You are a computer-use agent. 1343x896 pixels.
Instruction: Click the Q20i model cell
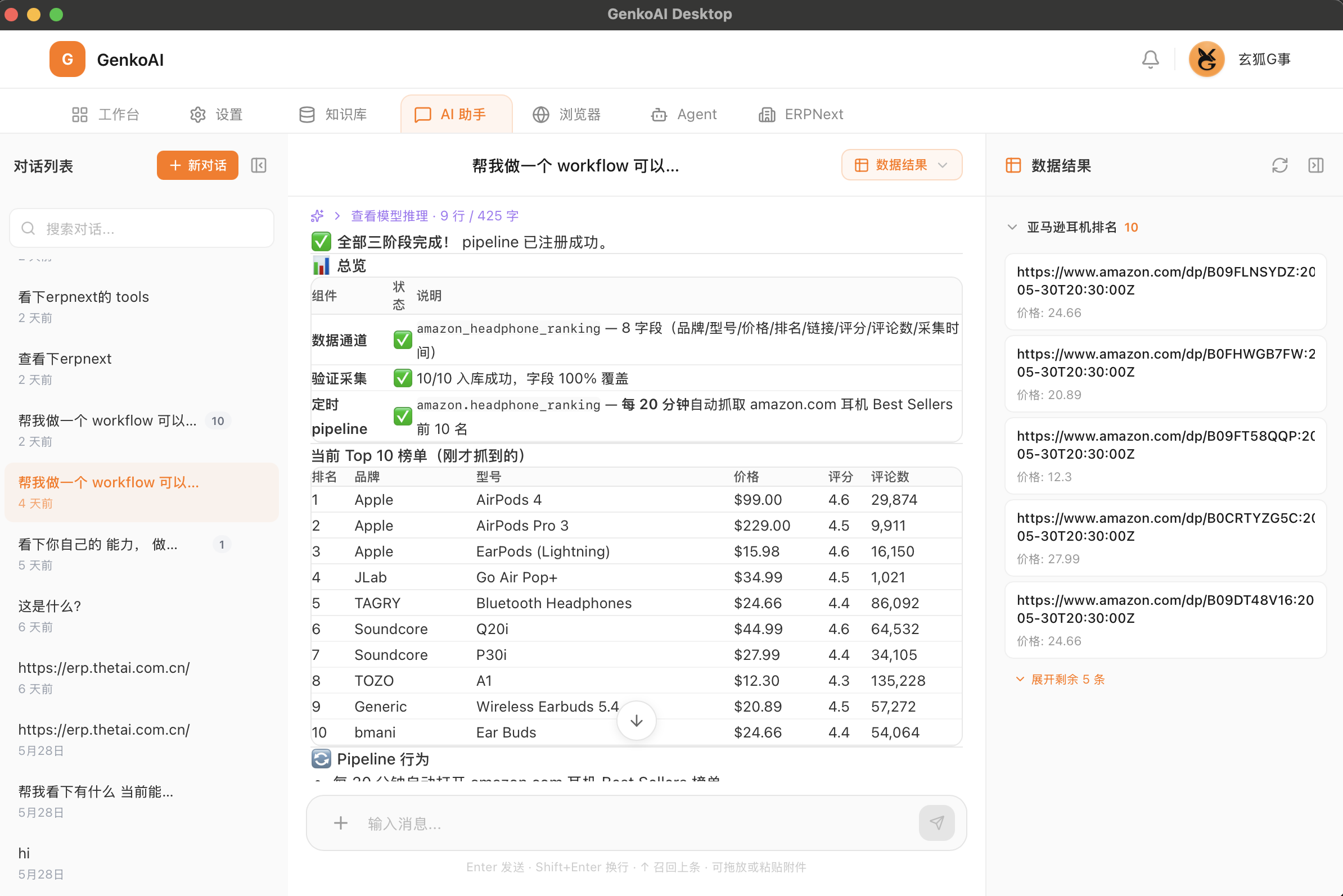(x=492, y=628)
